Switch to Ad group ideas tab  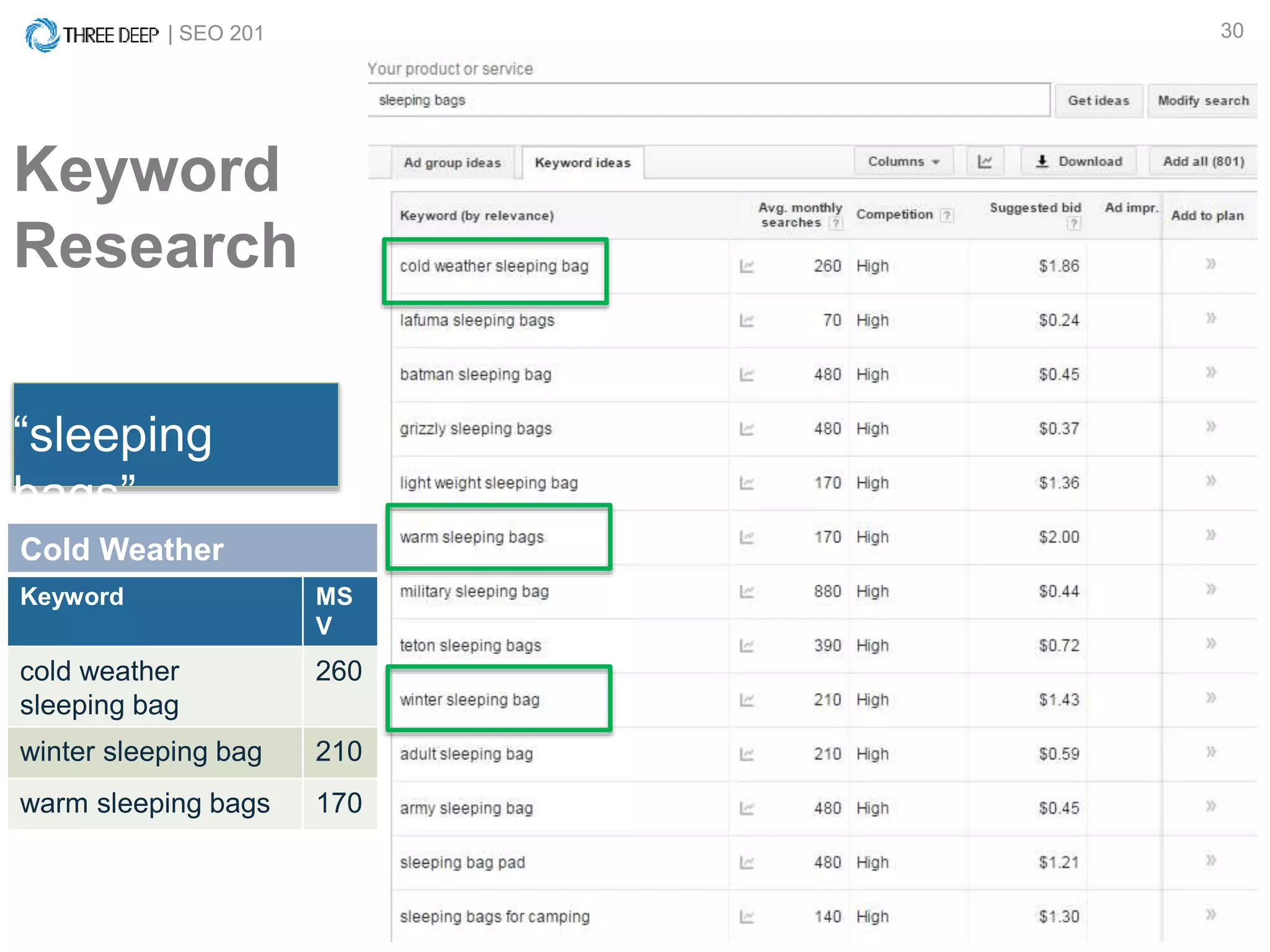(452, 163)
